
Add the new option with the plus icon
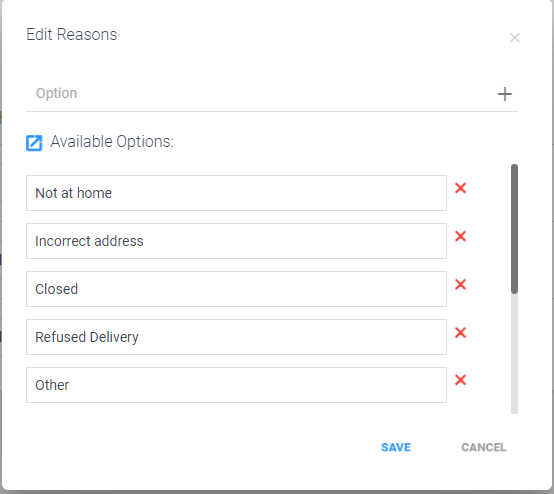coord(505,94)
